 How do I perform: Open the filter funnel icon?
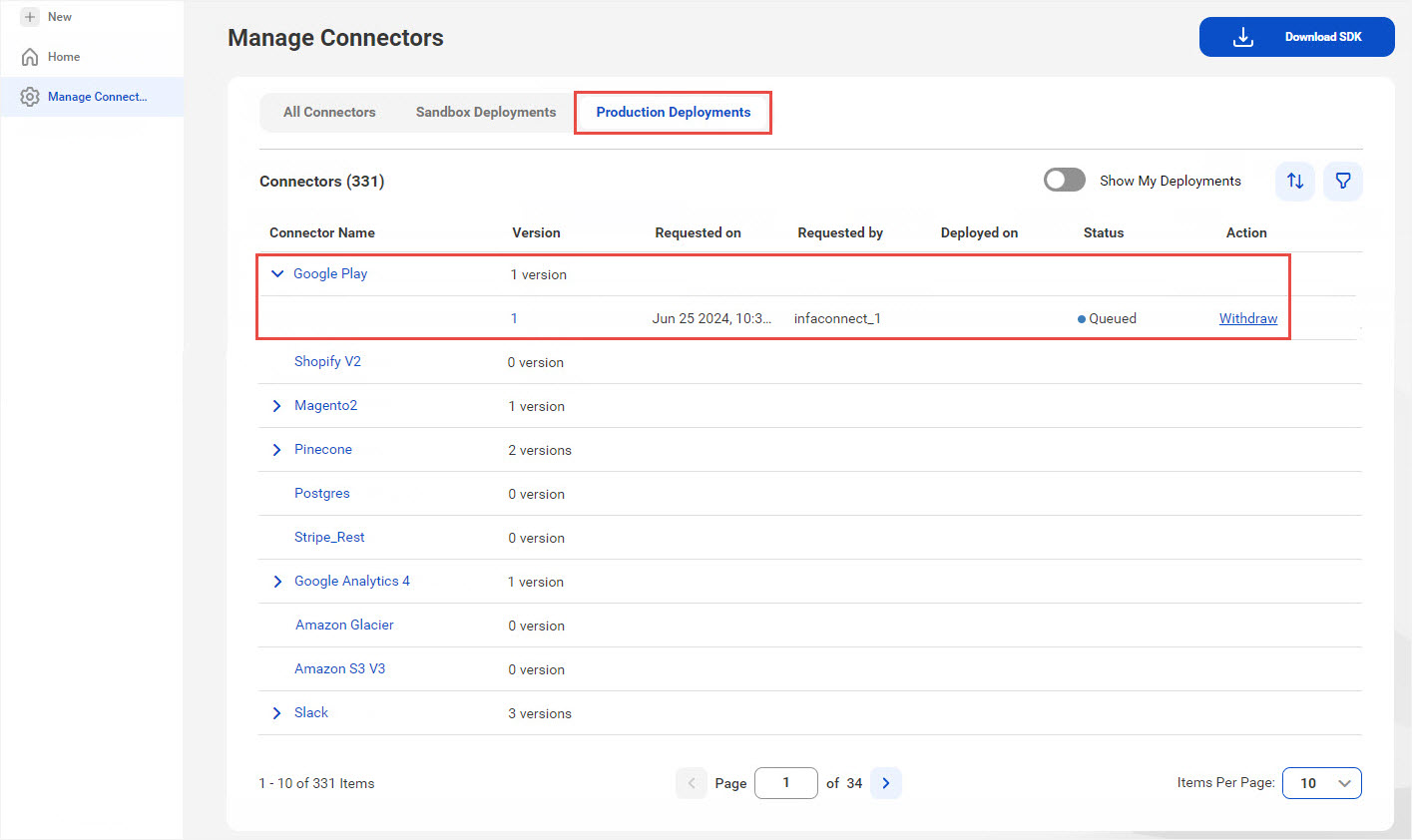[x=1343, y=181]
